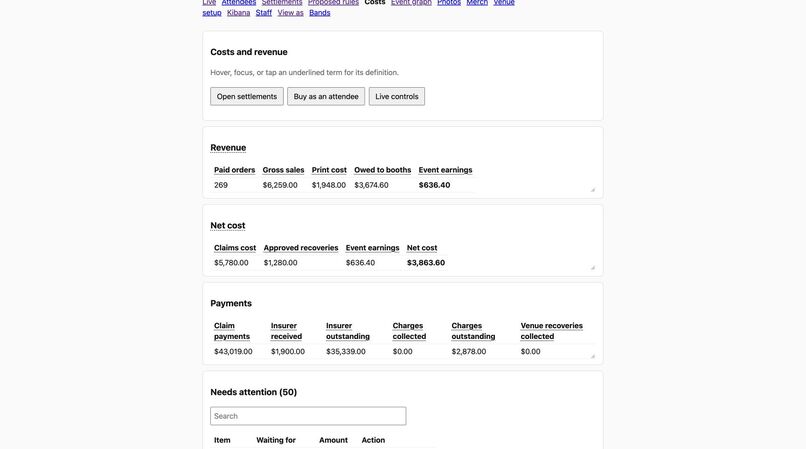Tap the Insurer received column term

coord(286,331)
